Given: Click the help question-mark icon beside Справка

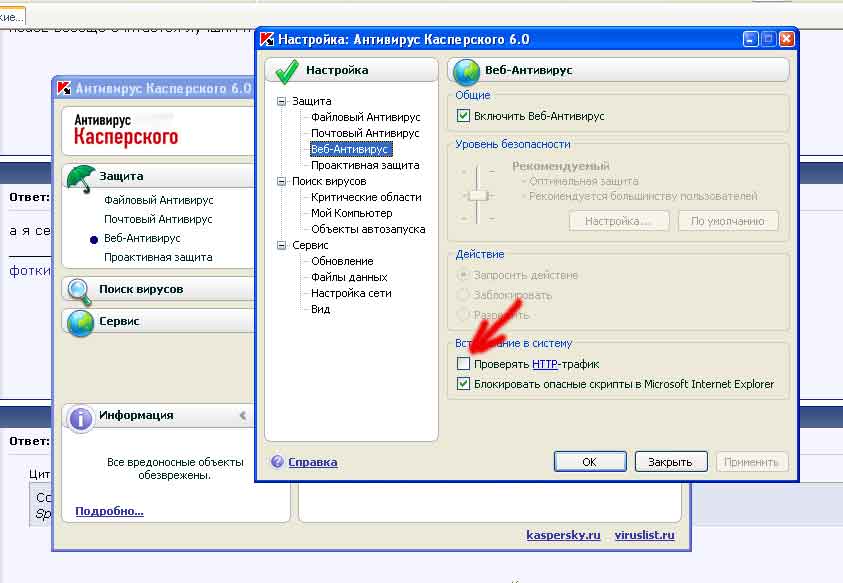Looking at the screenshot, I should 277,461.
